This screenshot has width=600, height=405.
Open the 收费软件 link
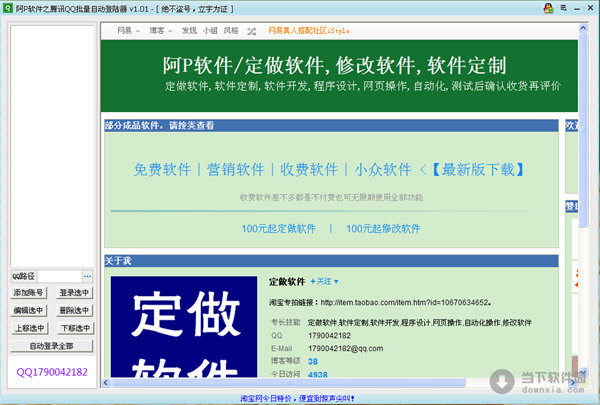tap(309, 169)
